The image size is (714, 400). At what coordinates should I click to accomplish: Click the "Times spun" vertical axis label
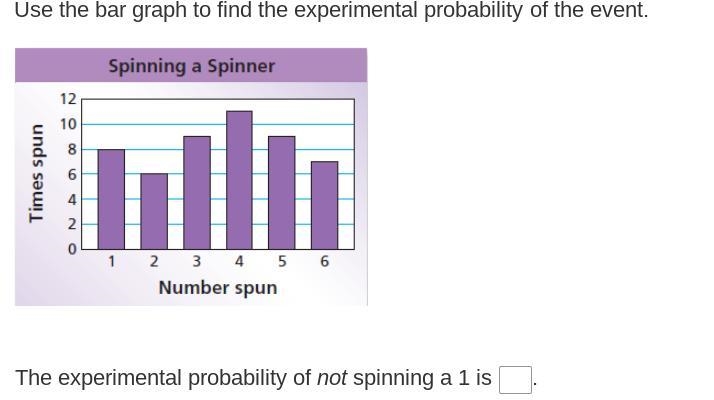pos(36,173)
